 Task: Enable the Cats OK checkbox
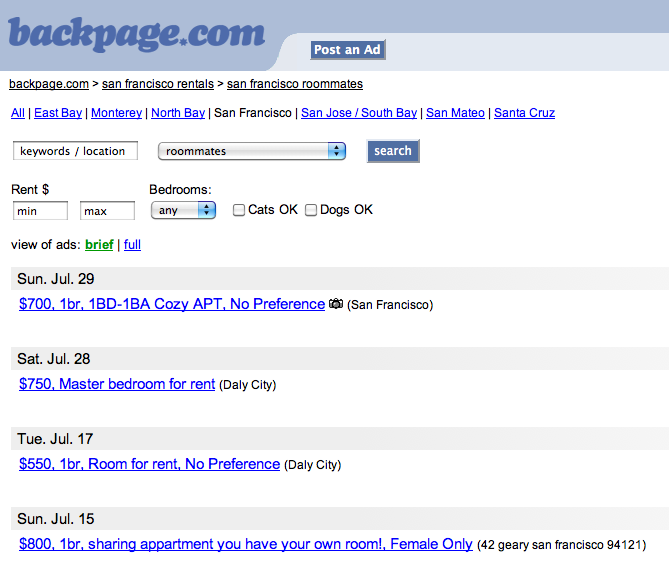point(239,210)
